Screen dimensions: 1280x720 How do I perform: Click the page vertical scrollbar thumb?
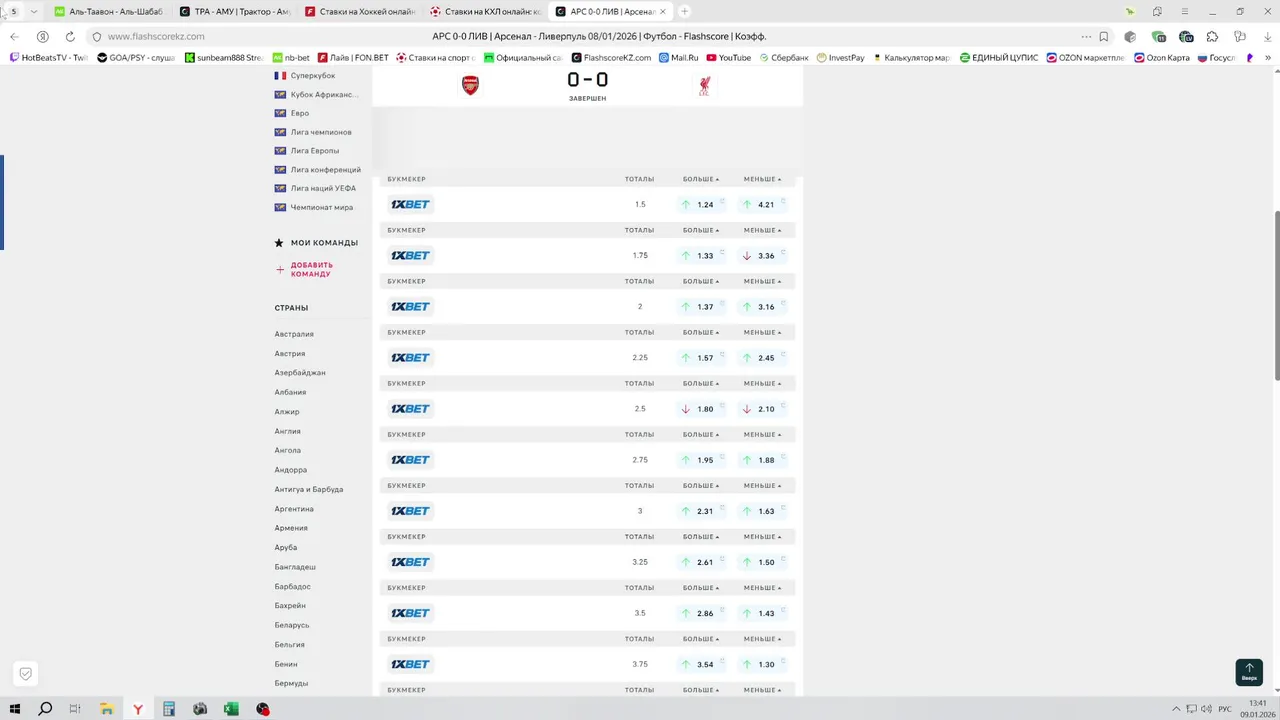coord(1276,295)
